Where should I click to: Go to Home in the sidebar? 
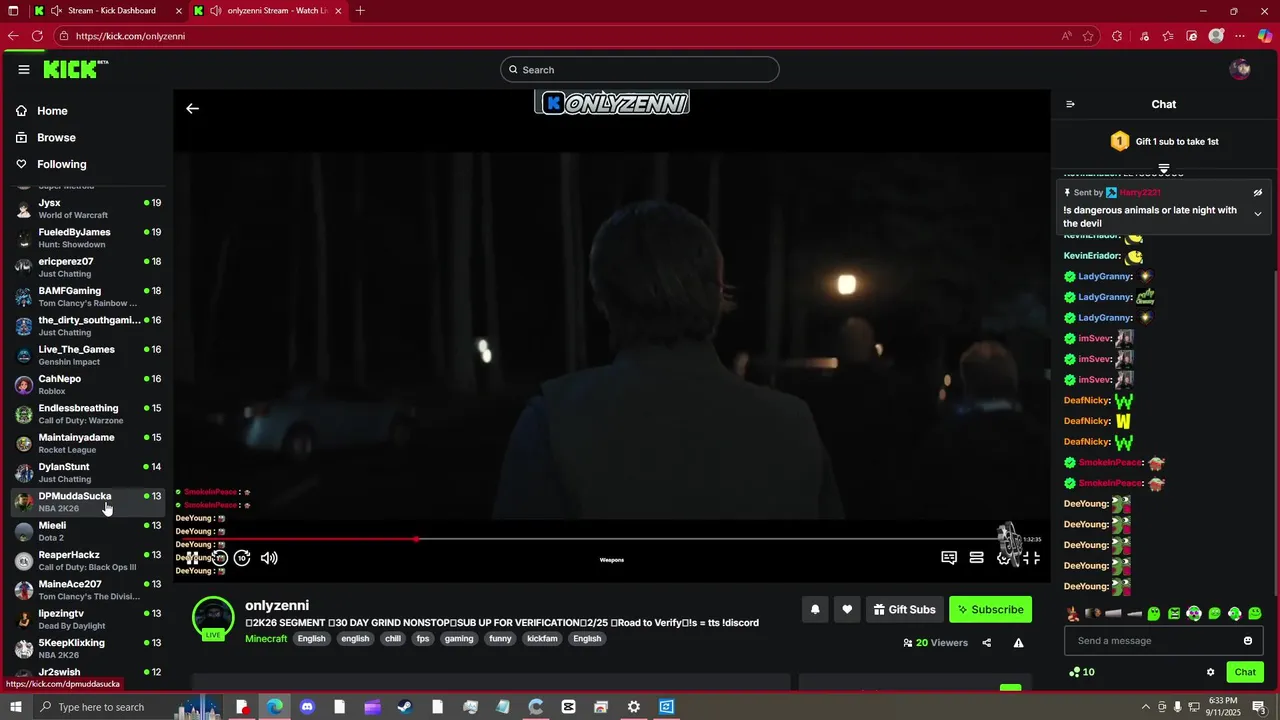point(52,111)
